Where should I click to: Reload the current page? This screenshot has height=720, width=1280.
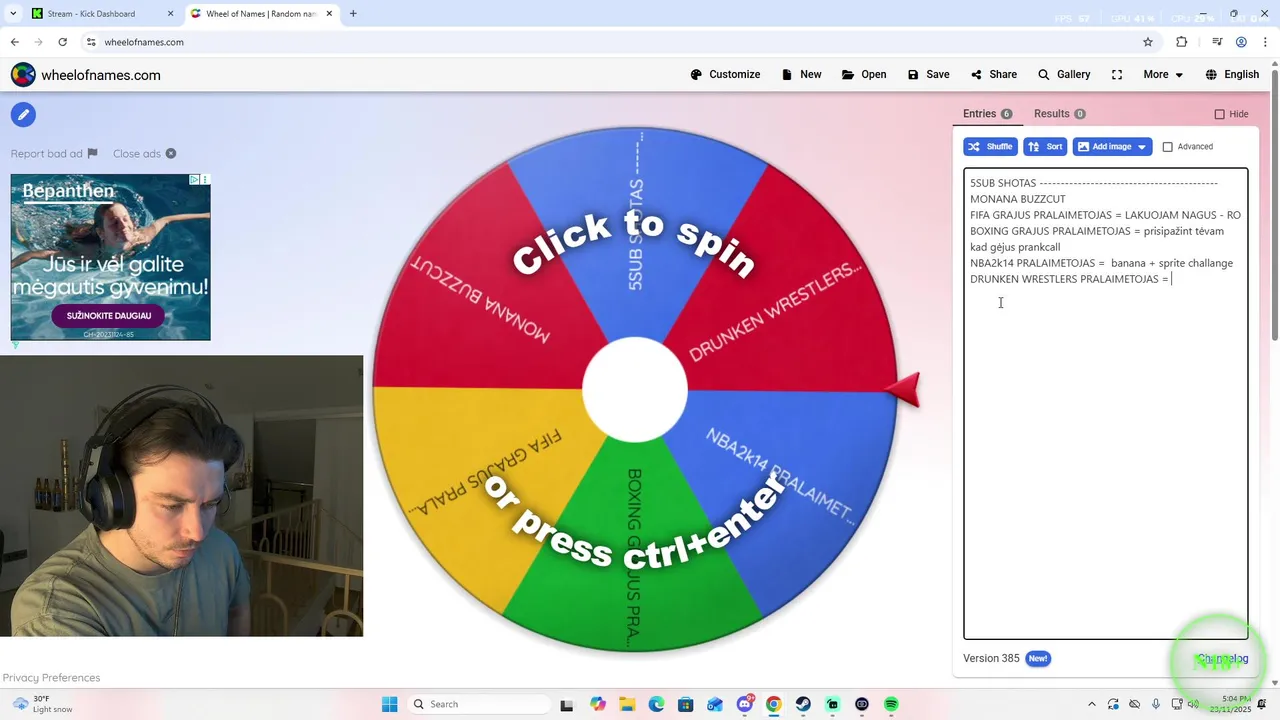[62, 42]
